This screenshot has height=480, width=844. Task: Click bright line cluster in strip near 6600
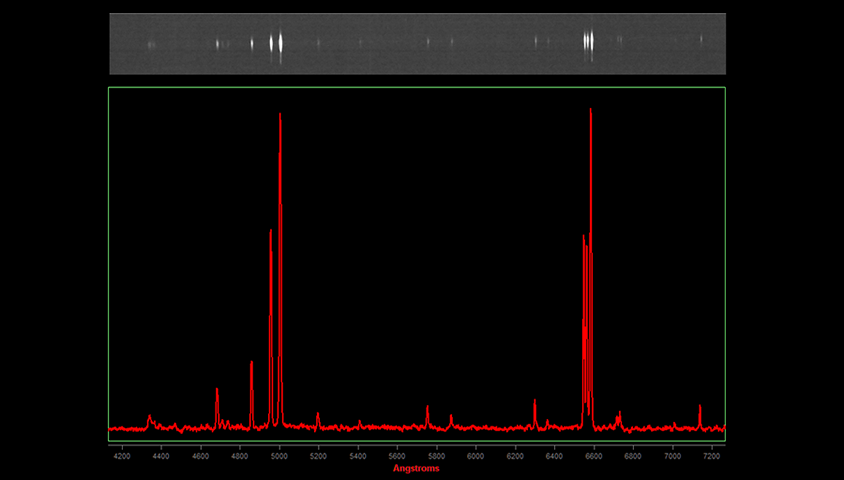(x=589, y=41)
